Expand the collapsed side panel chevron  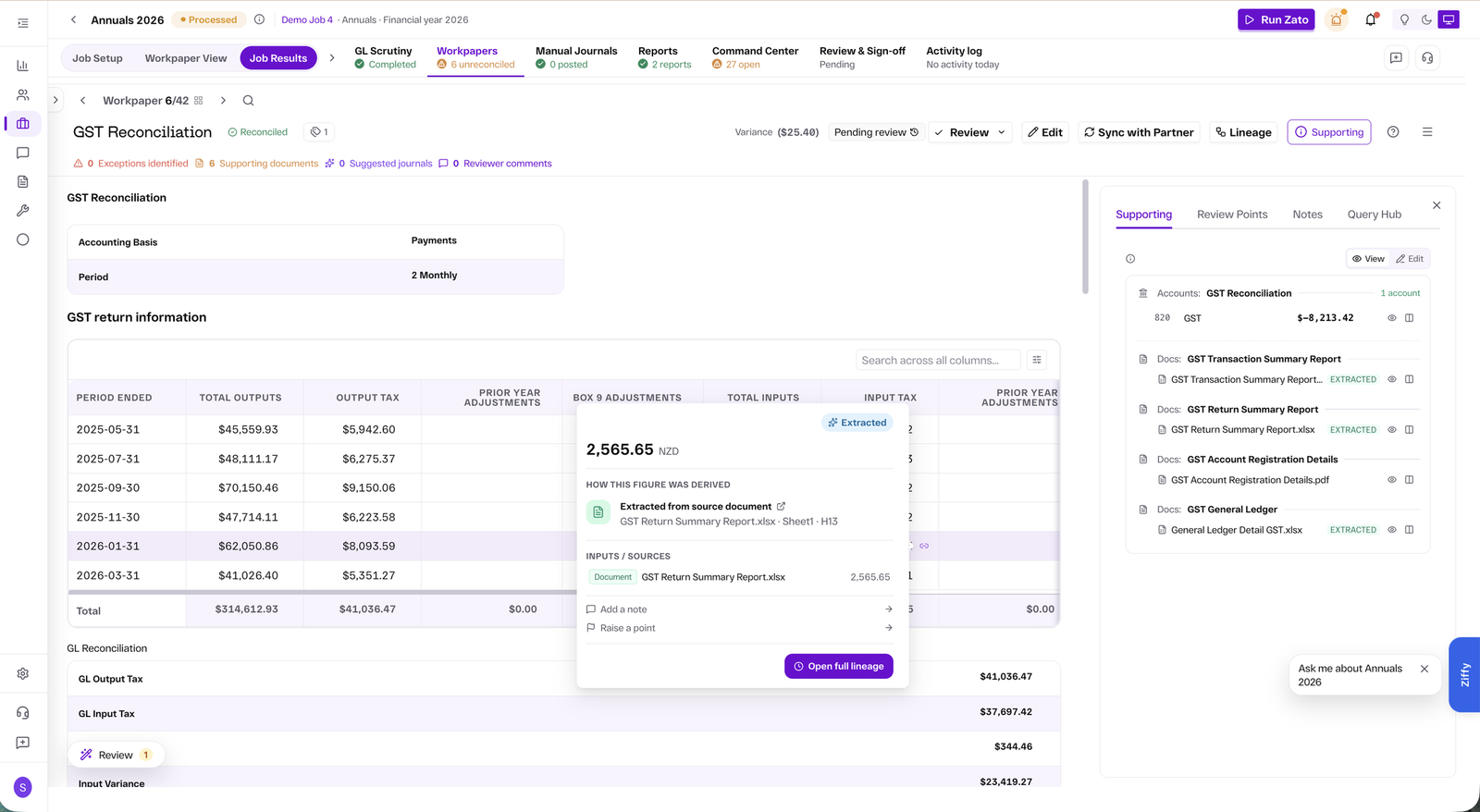pos(55,100)
